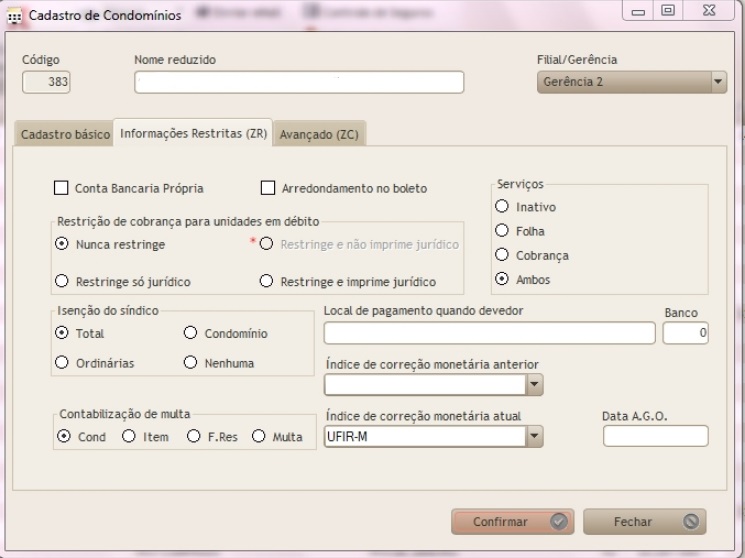
Task: Select Item for contabilização de multa
Action: (x=129, y=436)
